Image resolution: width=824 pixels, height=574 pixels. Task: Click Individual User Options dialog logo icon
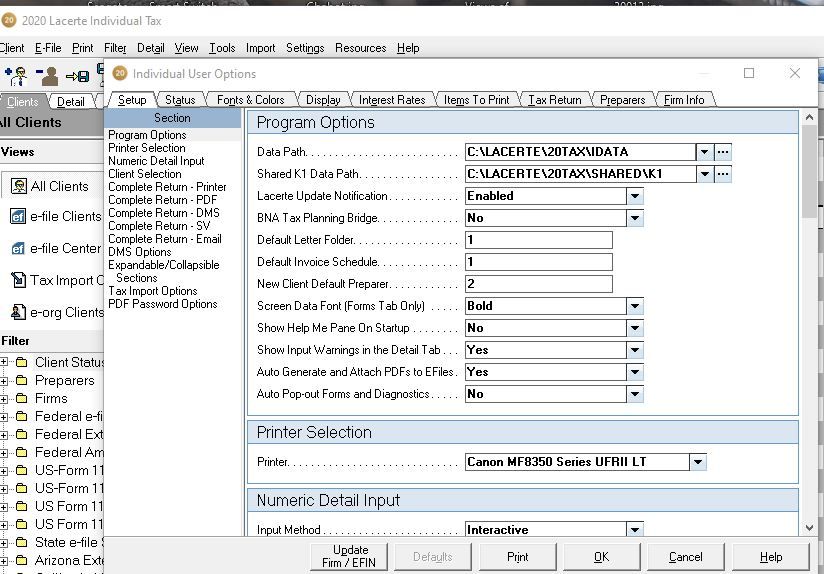pyautogui.click(x=120, y=74)
